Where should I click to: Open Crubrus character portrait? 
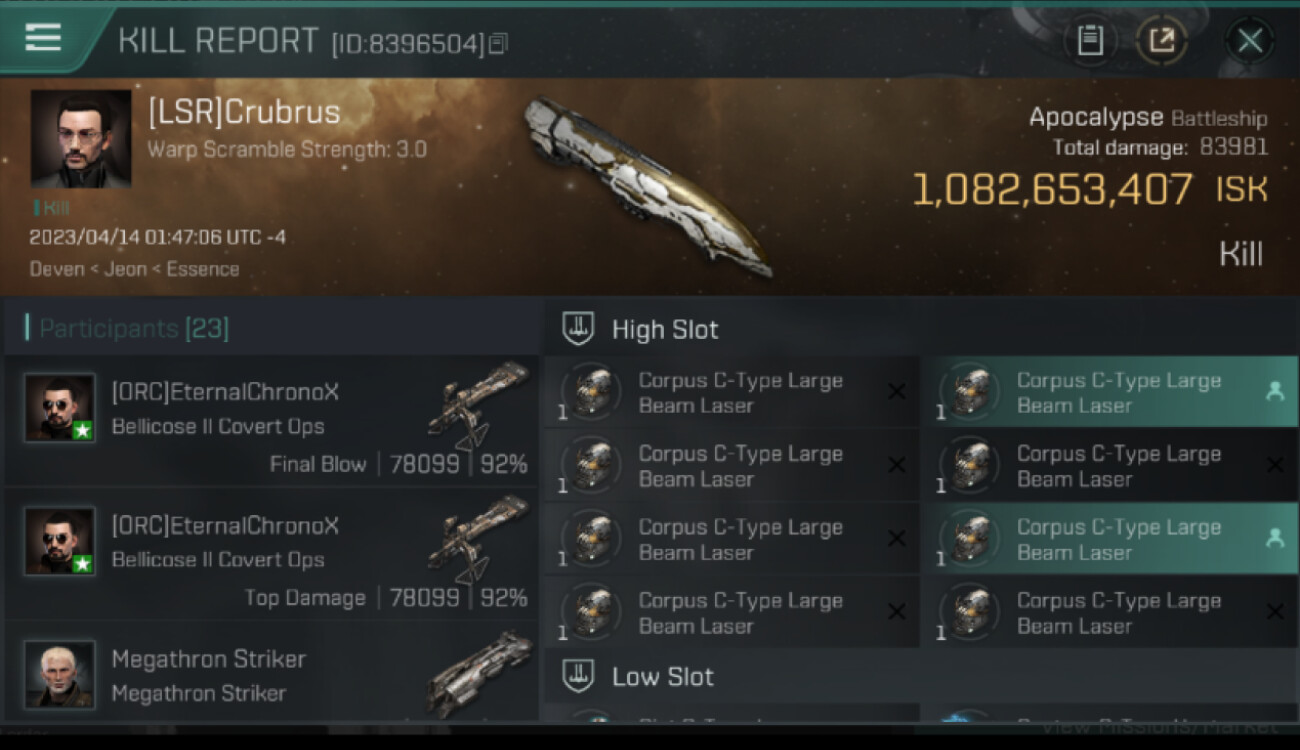point(81,138)
